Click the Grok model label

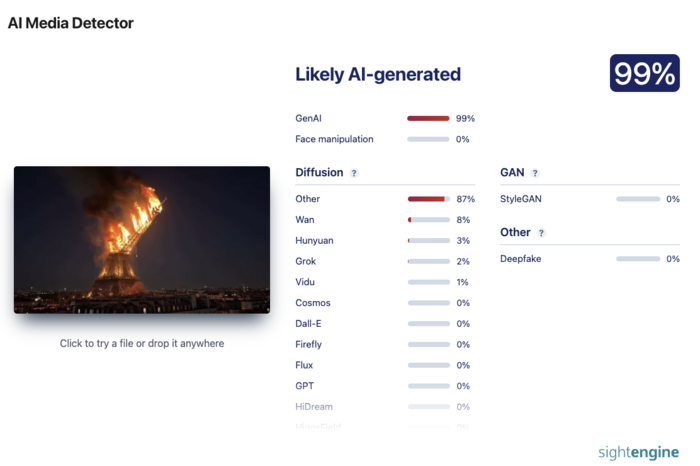coord(305,261)
